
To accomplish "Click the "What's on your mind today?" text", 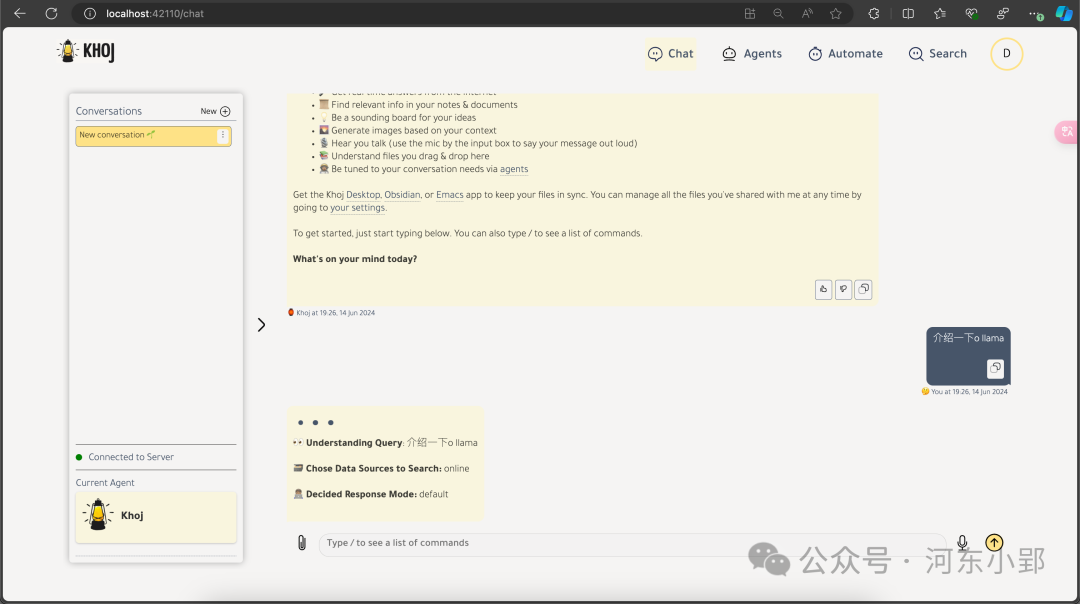I will 355,259.
